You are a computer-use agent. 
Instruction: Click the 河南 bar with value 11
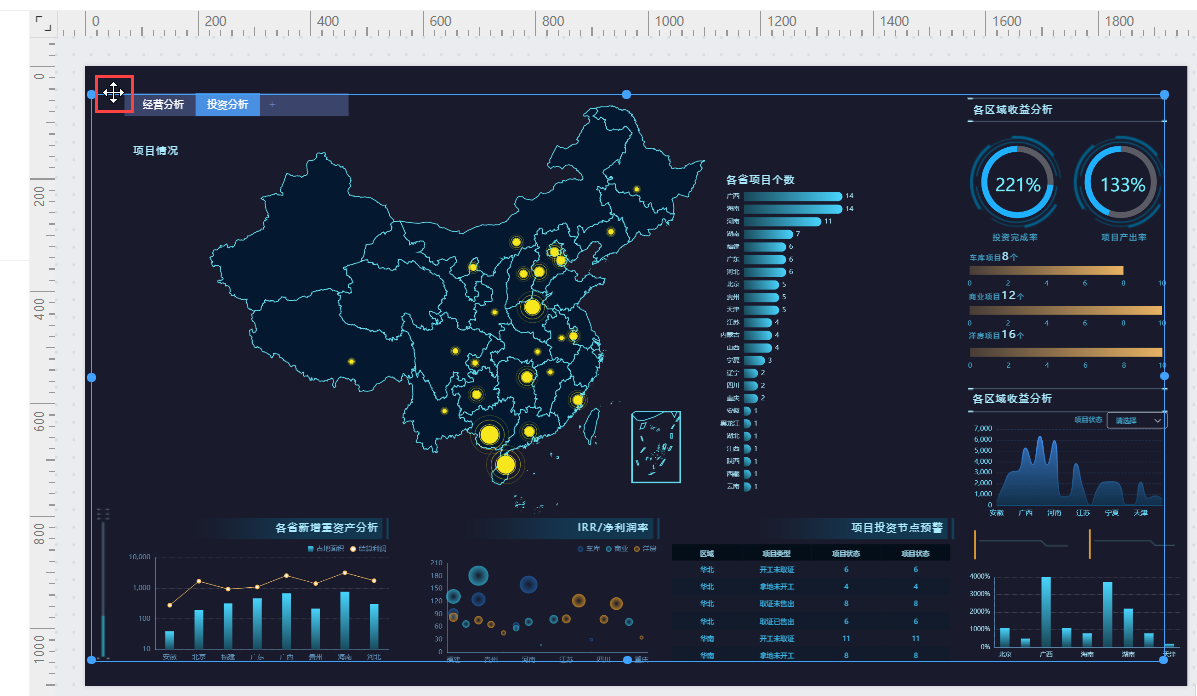click(x=782, y=221)
